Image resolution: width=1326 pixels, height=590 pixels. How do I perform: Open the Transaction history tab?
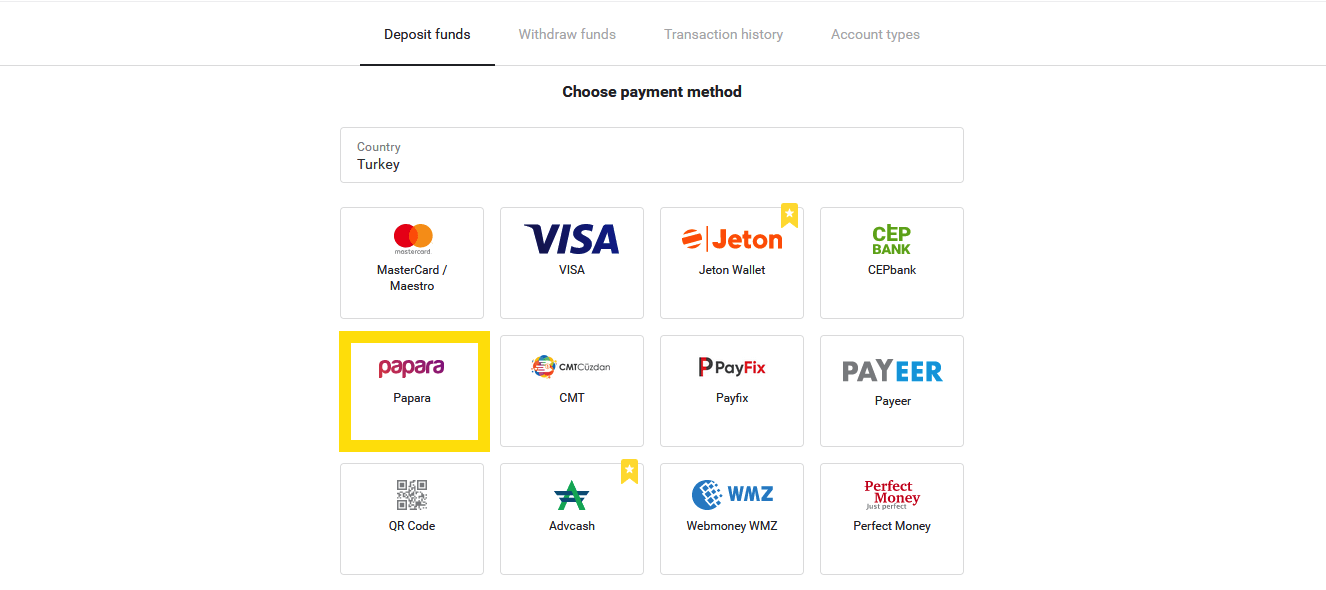click(723, 34)
